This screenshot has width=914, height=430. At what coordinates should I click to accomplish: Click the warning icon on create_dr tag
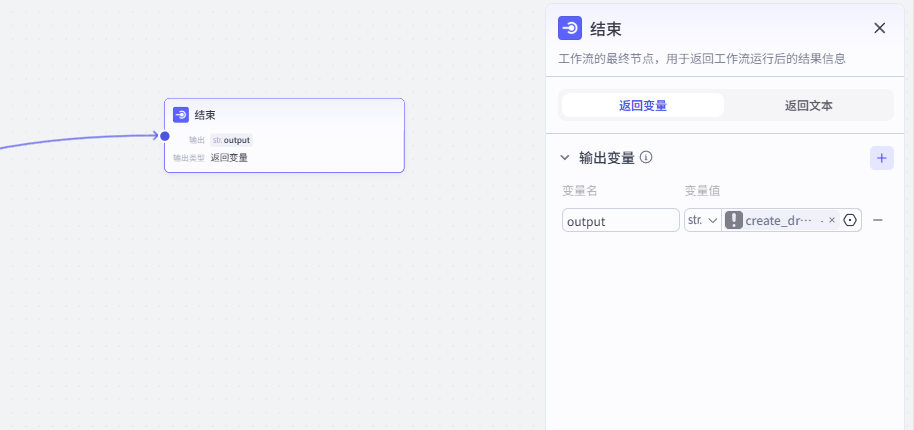pyautogui.click(x=734, y=220)
